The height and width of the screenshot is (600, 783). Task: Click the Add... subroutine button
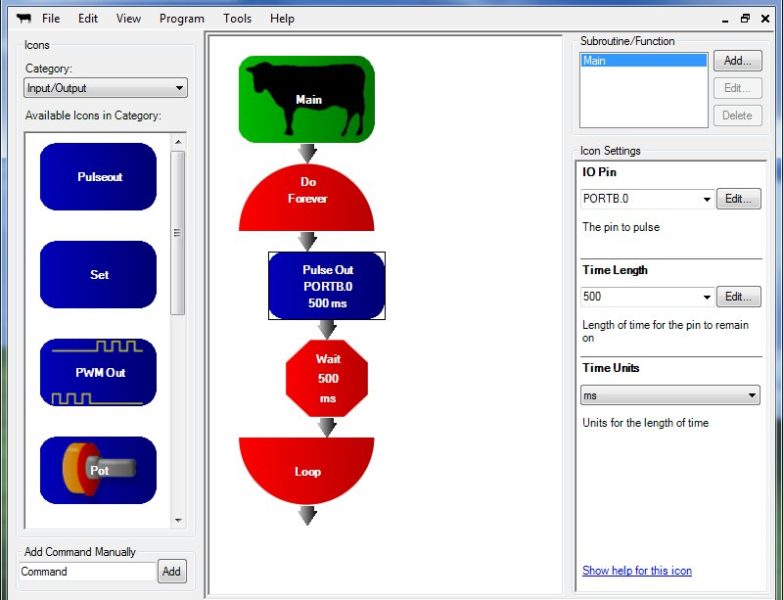tap(737, 61)
